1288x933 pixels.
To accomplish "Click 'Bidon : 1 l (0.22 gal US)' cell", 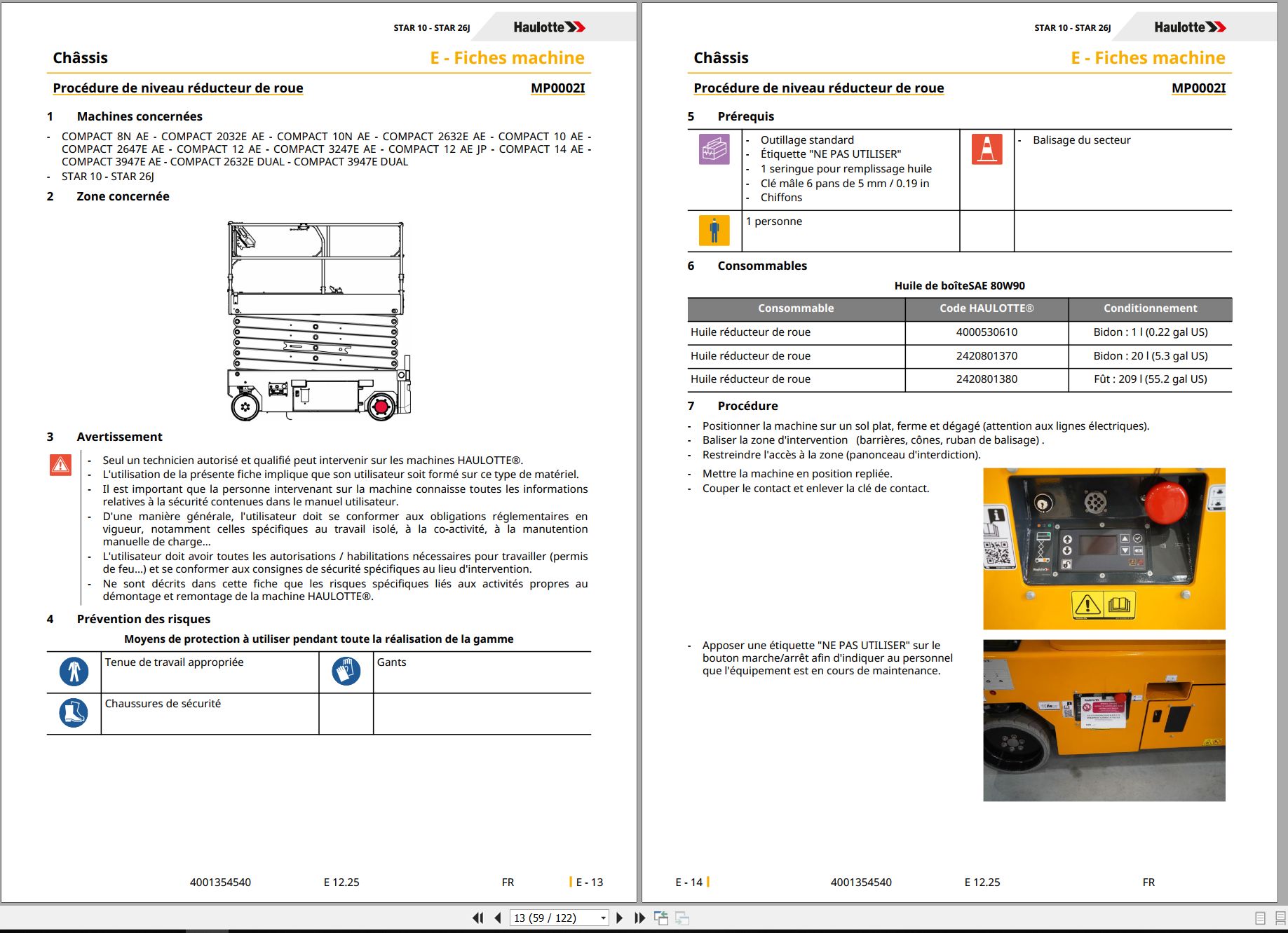I will 1151,332.
